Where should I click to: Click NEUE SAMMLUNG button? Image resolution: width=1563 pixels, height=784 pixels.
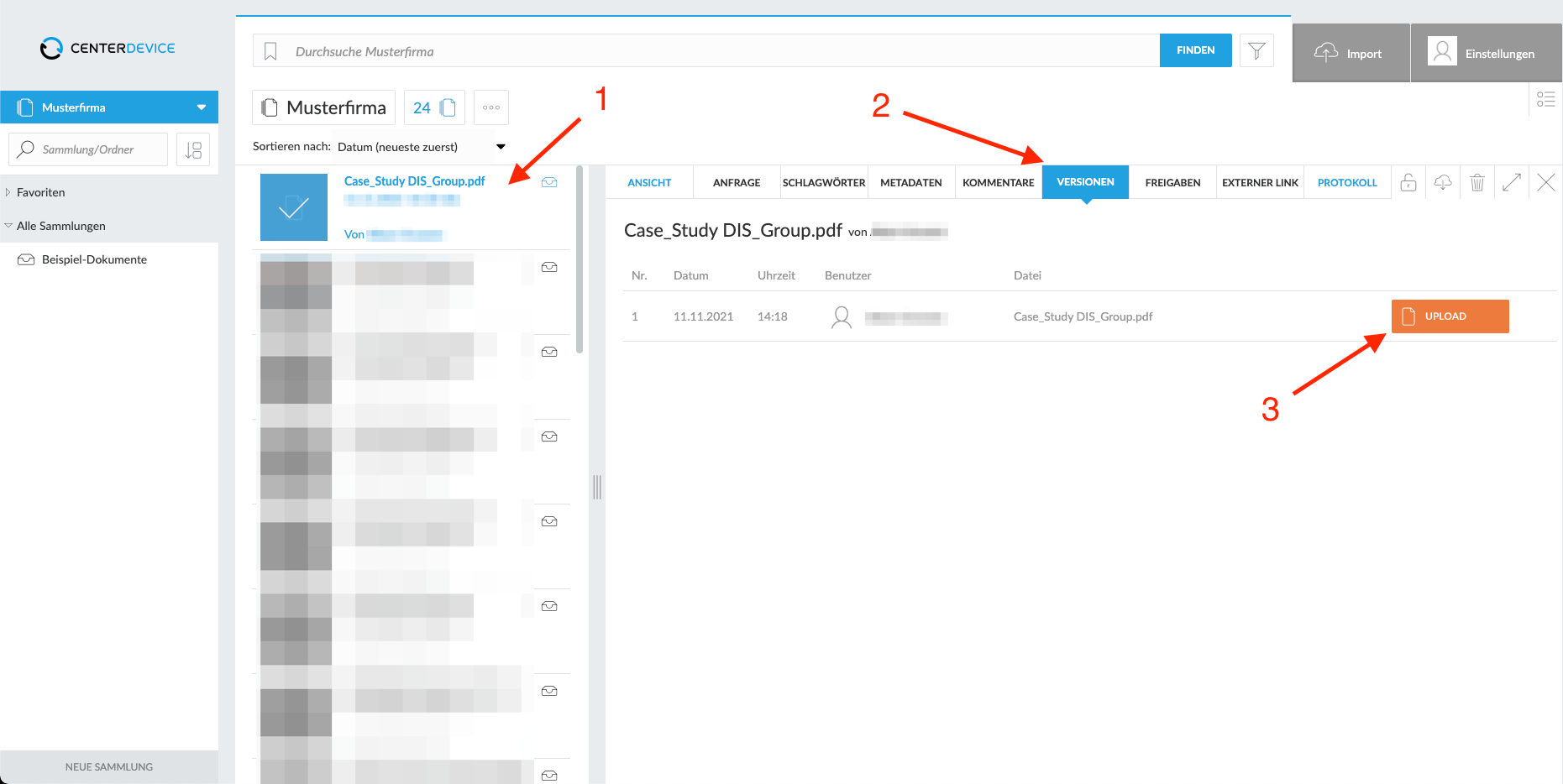click(109, 766)
